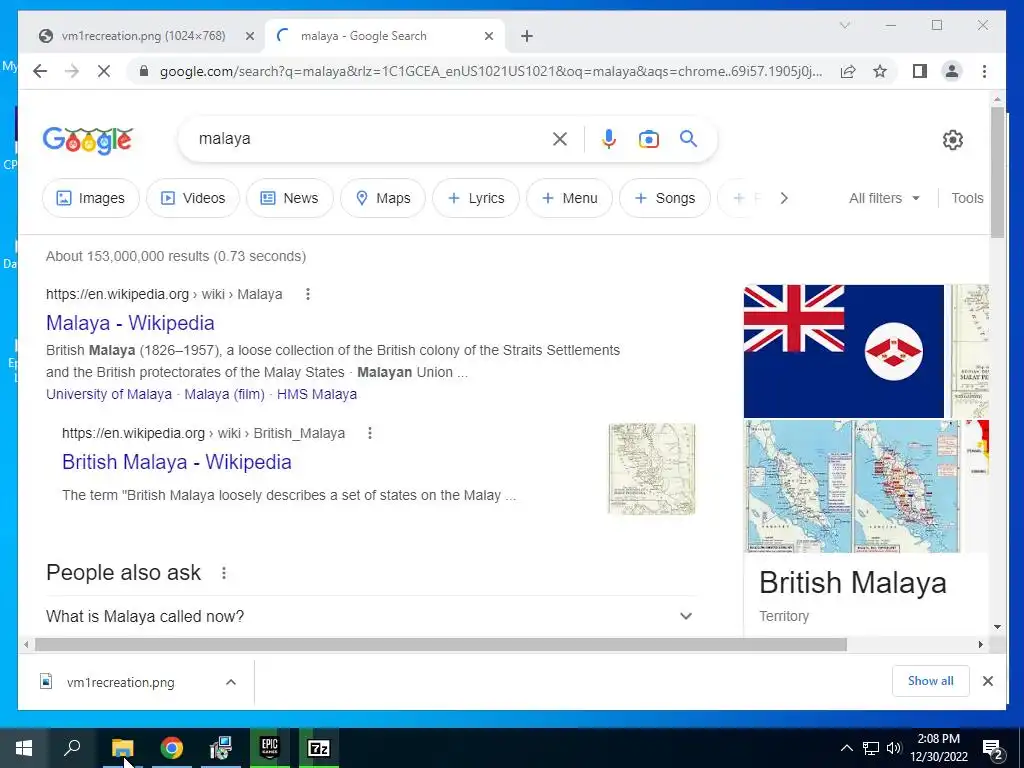This screenshot has width=1024, height=768.
Task: Add the Lyrics search refinement
Action: tap(476, 198)
